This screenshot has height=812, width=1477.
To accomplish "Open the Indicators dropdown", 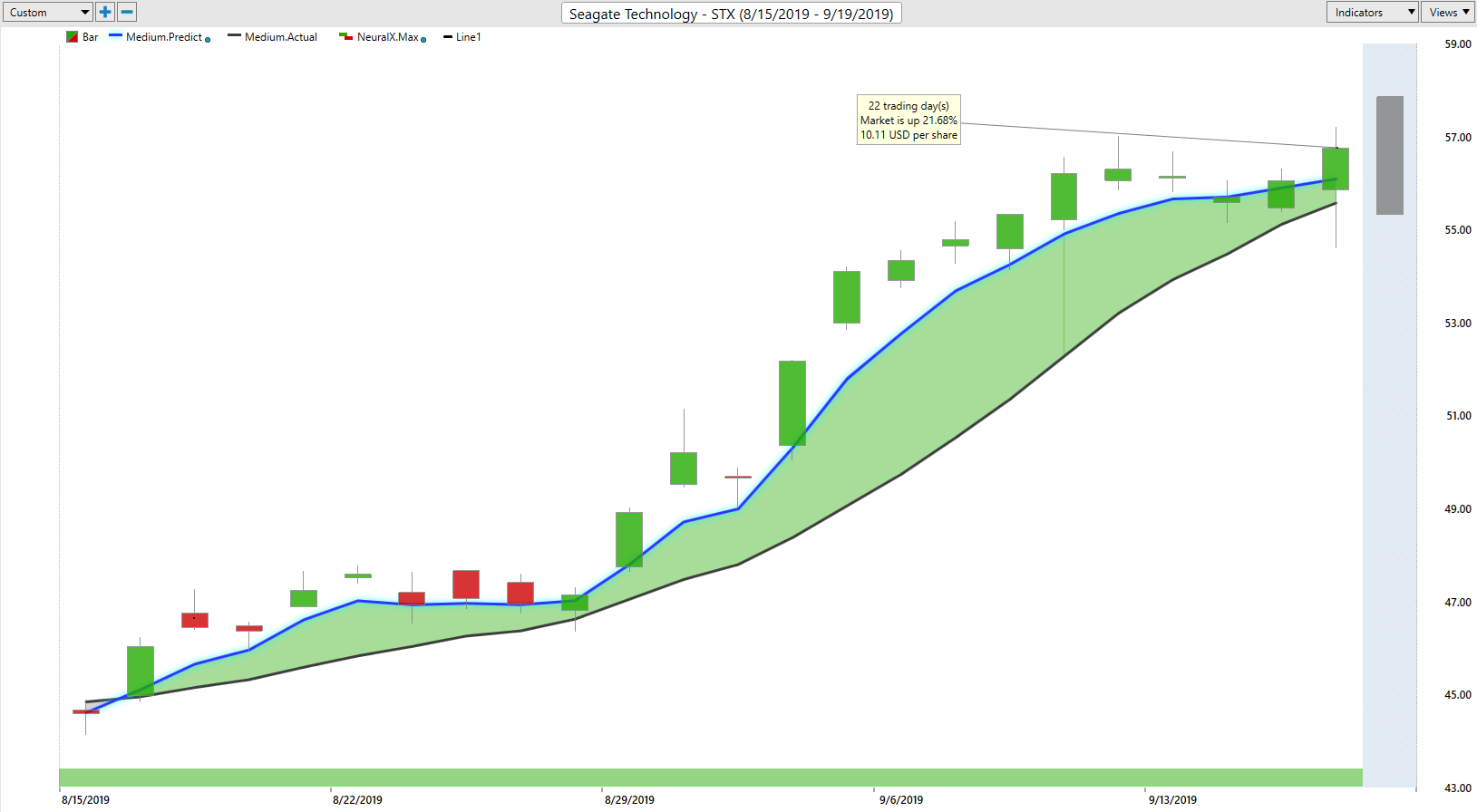I will click(x=1372, y=12).
